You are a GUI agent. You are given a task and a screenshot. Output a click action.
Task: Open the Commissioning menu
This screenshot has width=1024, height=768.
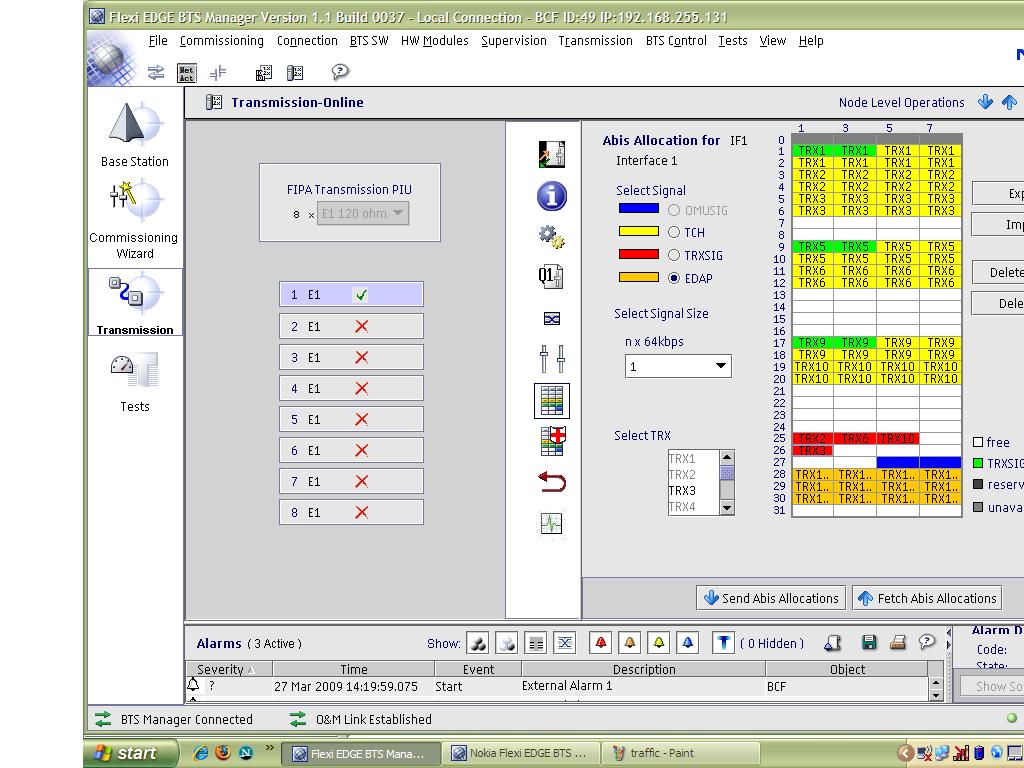point(221,41)
